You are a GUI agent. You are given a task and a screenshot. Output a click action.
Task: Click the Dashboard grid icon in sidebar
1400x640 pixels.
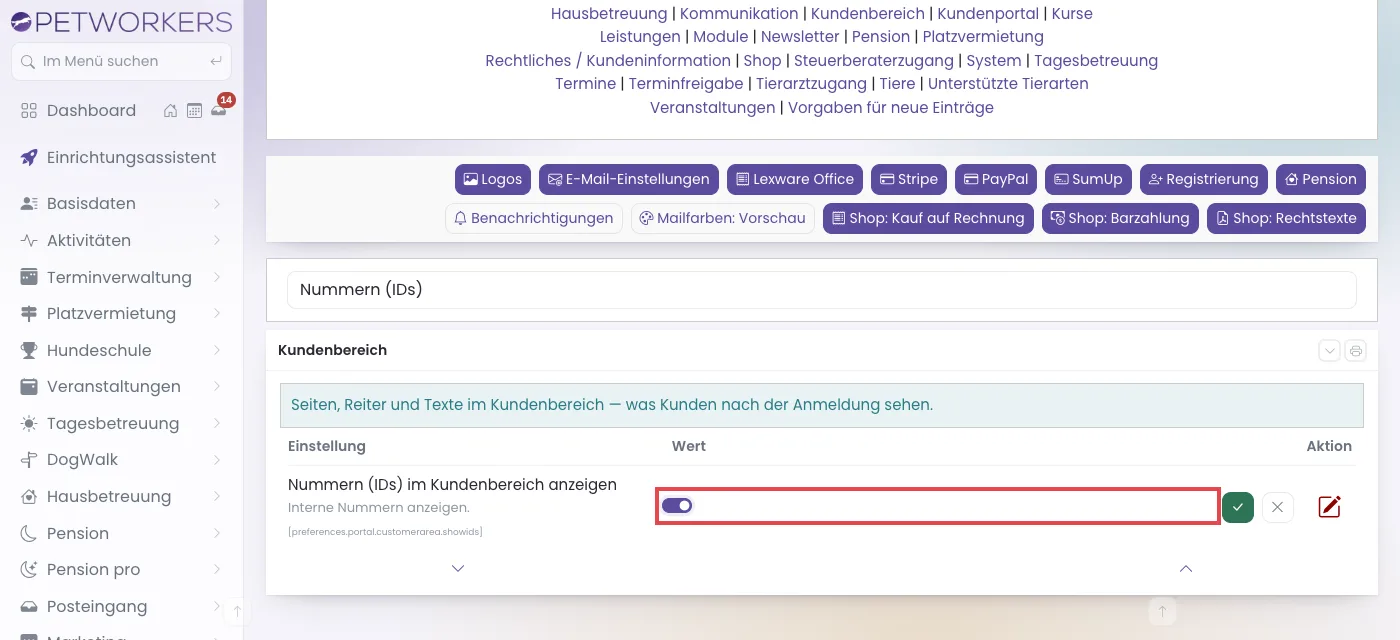pos(29,111)
